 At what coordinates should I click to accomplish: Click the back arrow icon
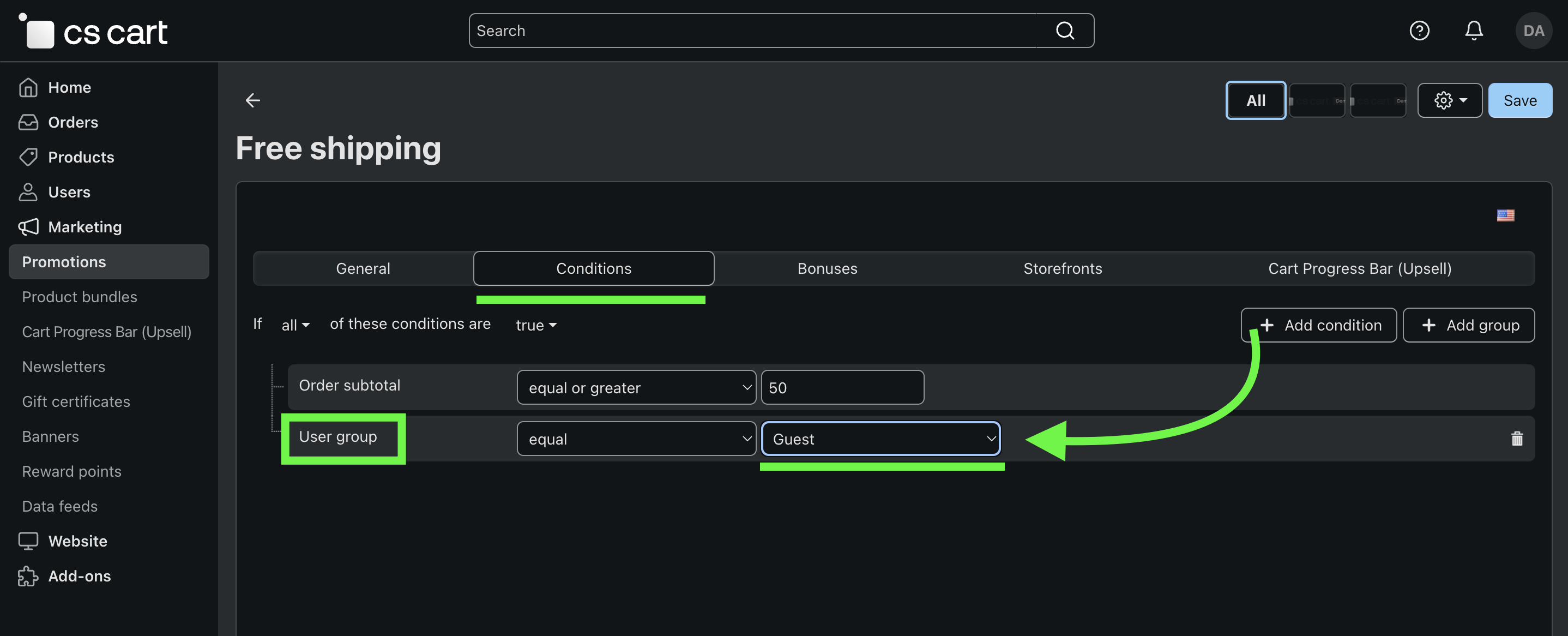tap(252, 100)
